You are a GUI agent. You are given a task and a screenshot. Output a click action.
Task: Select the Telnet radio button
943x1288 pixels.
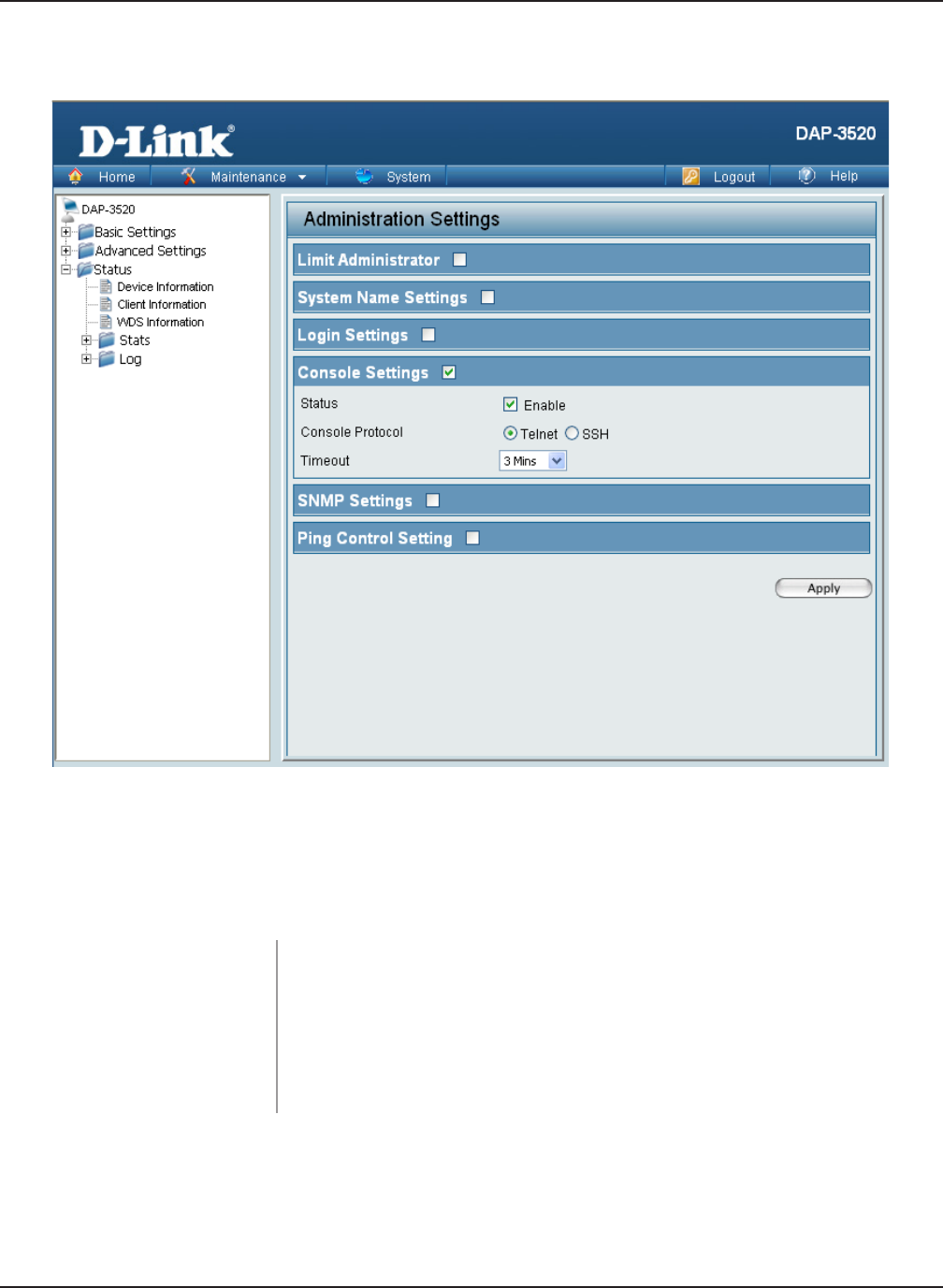pyautogui.click(x=510, y=433)
